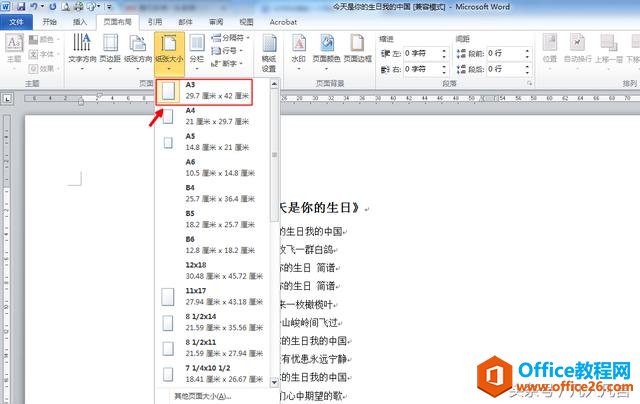The image size is (640, 404).
Task: Open theme Fonts (字体) option
Action: coord(43,54)
